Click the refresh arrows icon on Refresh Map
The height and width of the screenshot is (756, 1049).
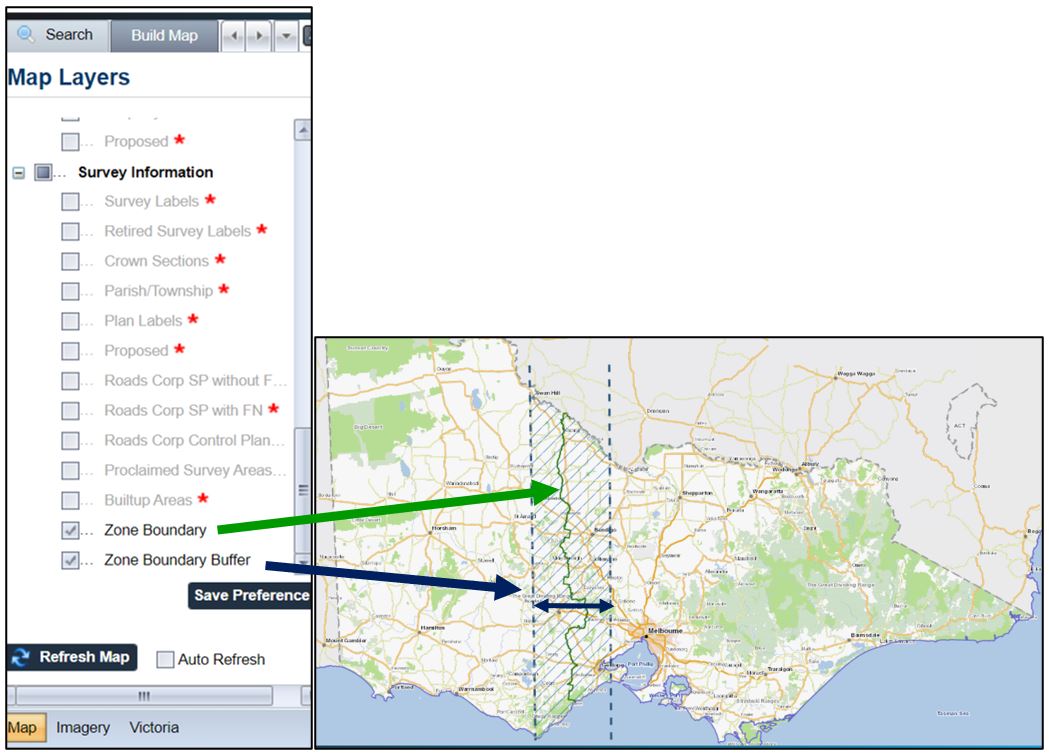[x=19, y=657]
